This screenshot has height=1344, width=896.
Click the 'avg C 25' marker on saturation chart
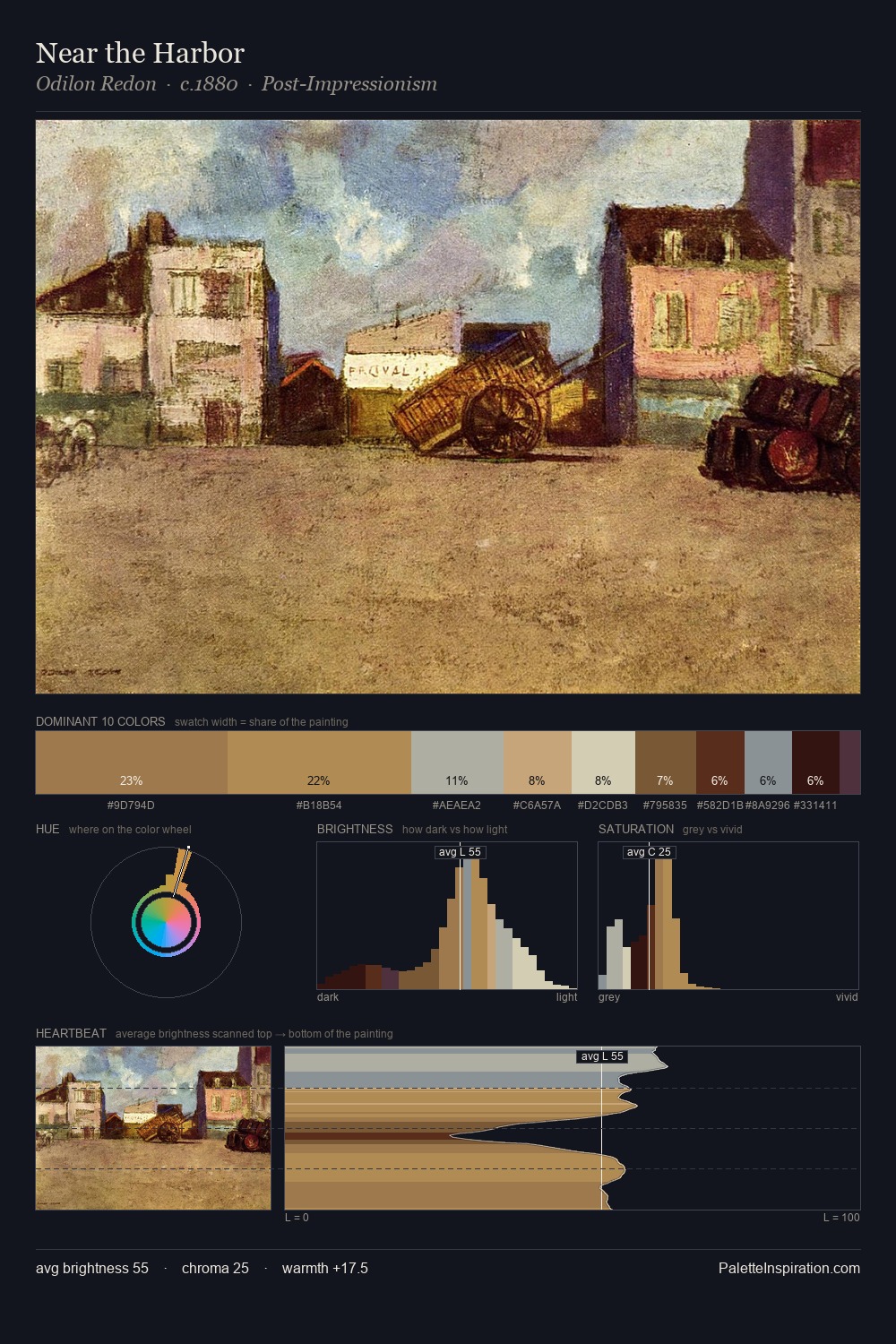[649, 852]
